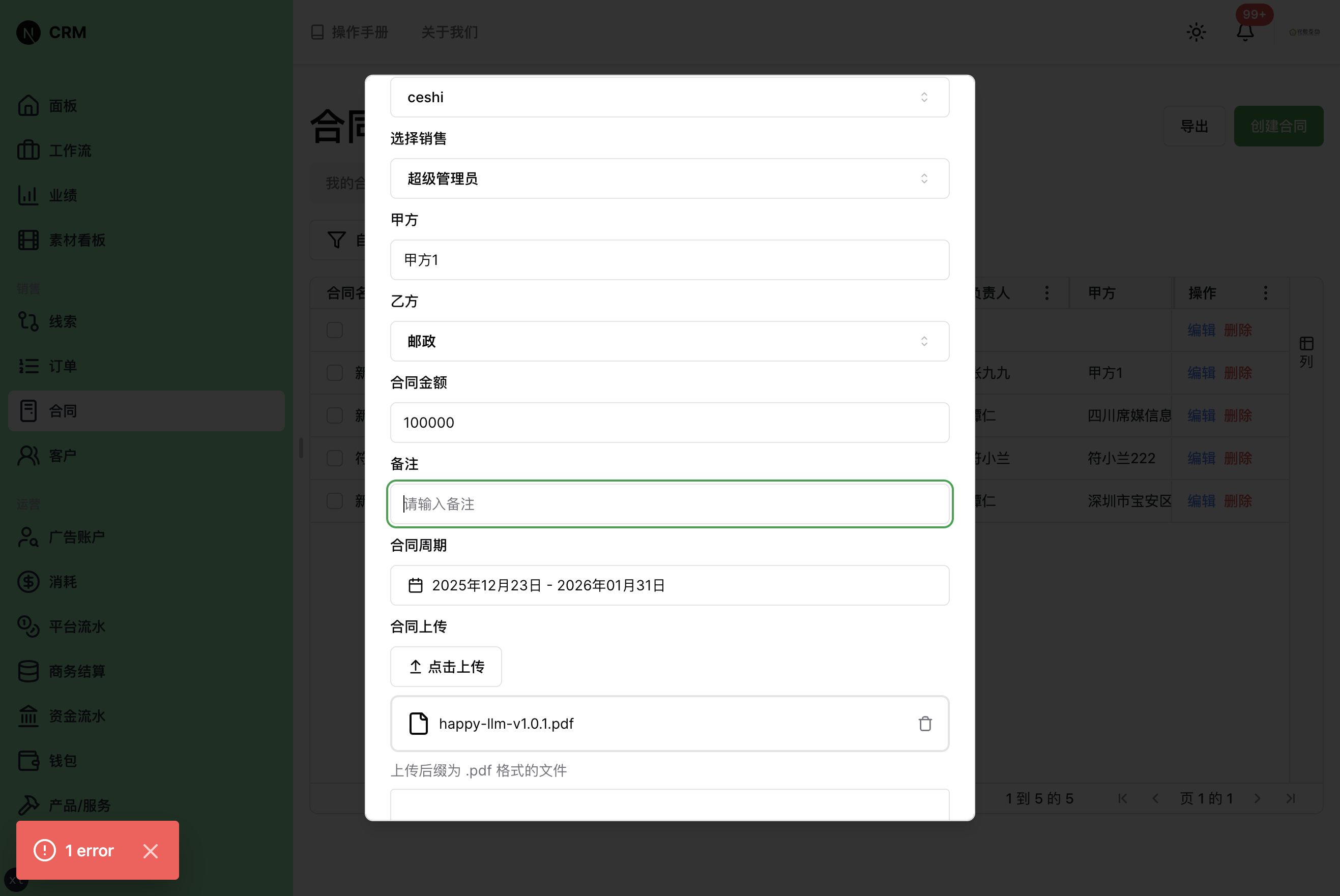Select the 工作流 workflow sidebar icon
Screen dimensions: 1340x896
28,151
